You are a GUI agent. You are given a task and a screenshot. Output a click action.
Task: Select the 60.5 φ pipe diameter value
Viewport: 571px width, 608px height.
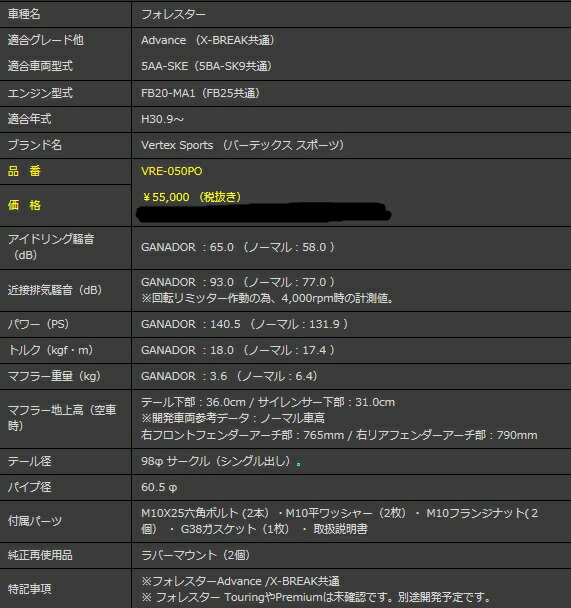(159, 487)
